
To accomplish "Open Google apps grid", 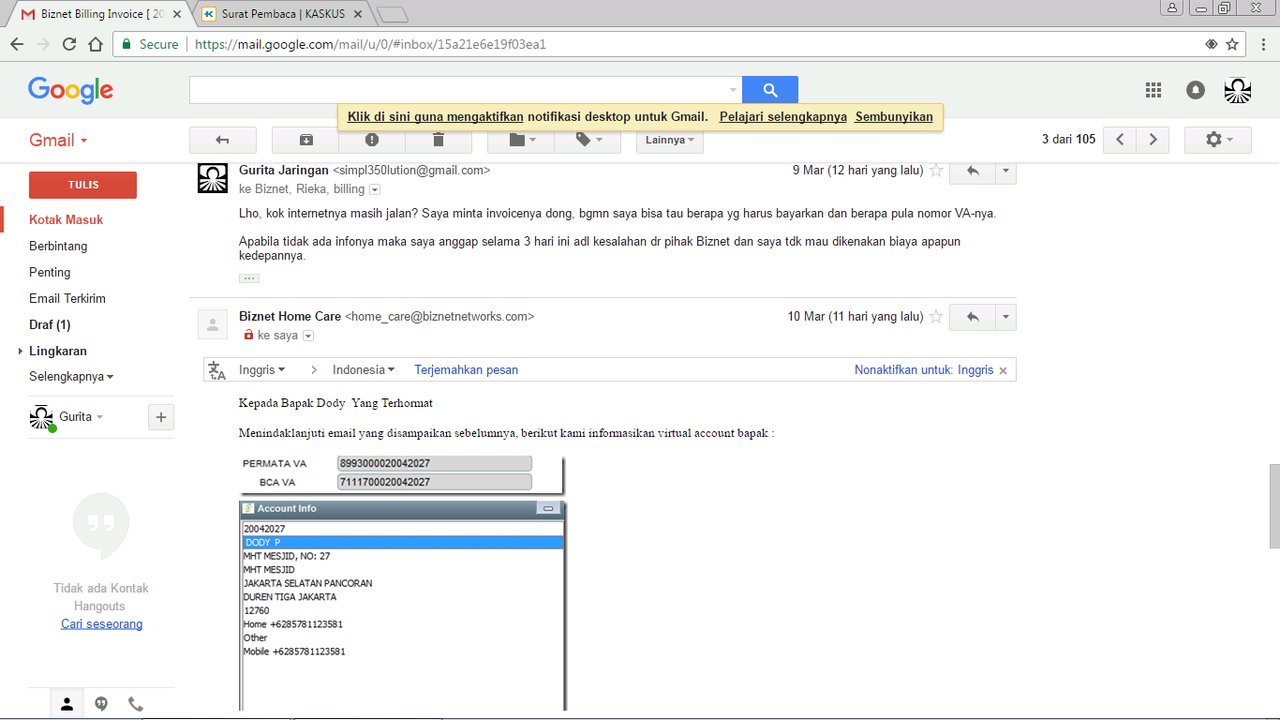I will point(1153,90).
